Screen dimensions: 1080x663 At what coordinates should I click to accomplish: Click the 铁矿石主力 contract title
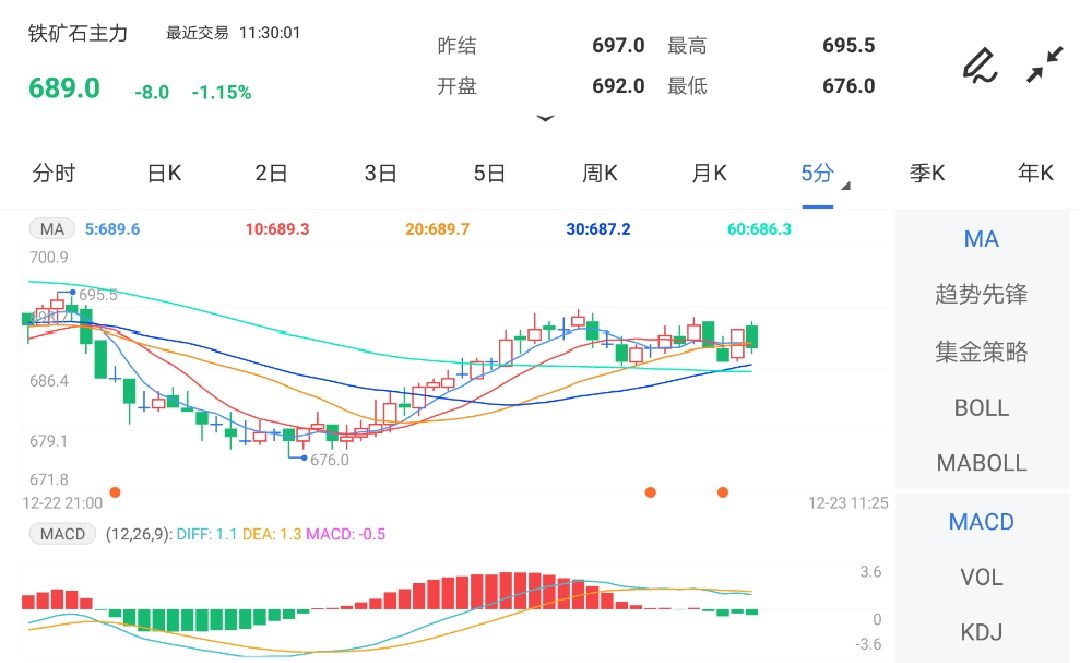pyautogui.click(x=78, y=34)
